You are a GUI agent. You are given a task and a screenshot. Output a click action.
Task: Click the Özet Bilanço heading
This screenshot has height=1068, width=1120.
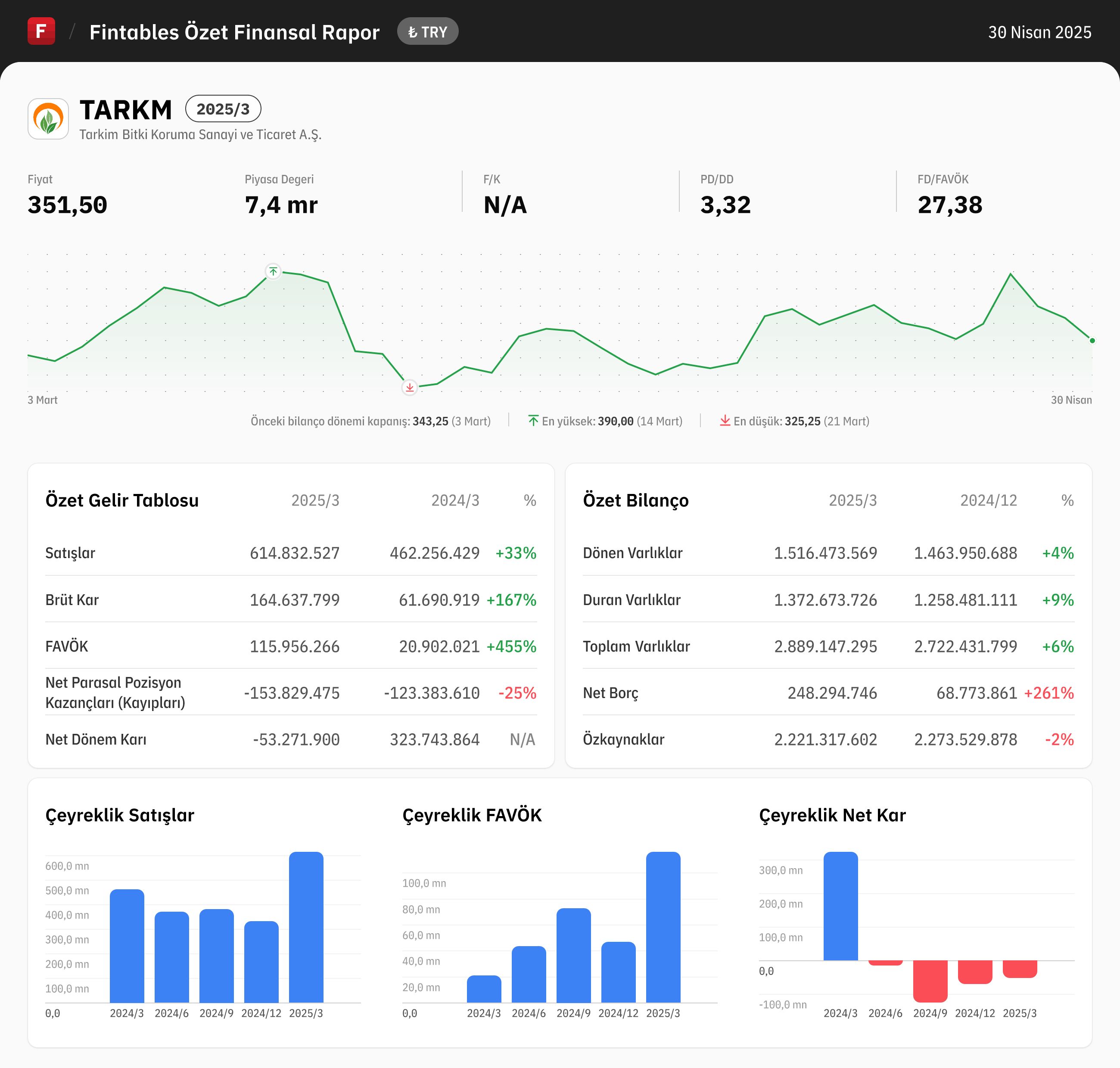635,500
